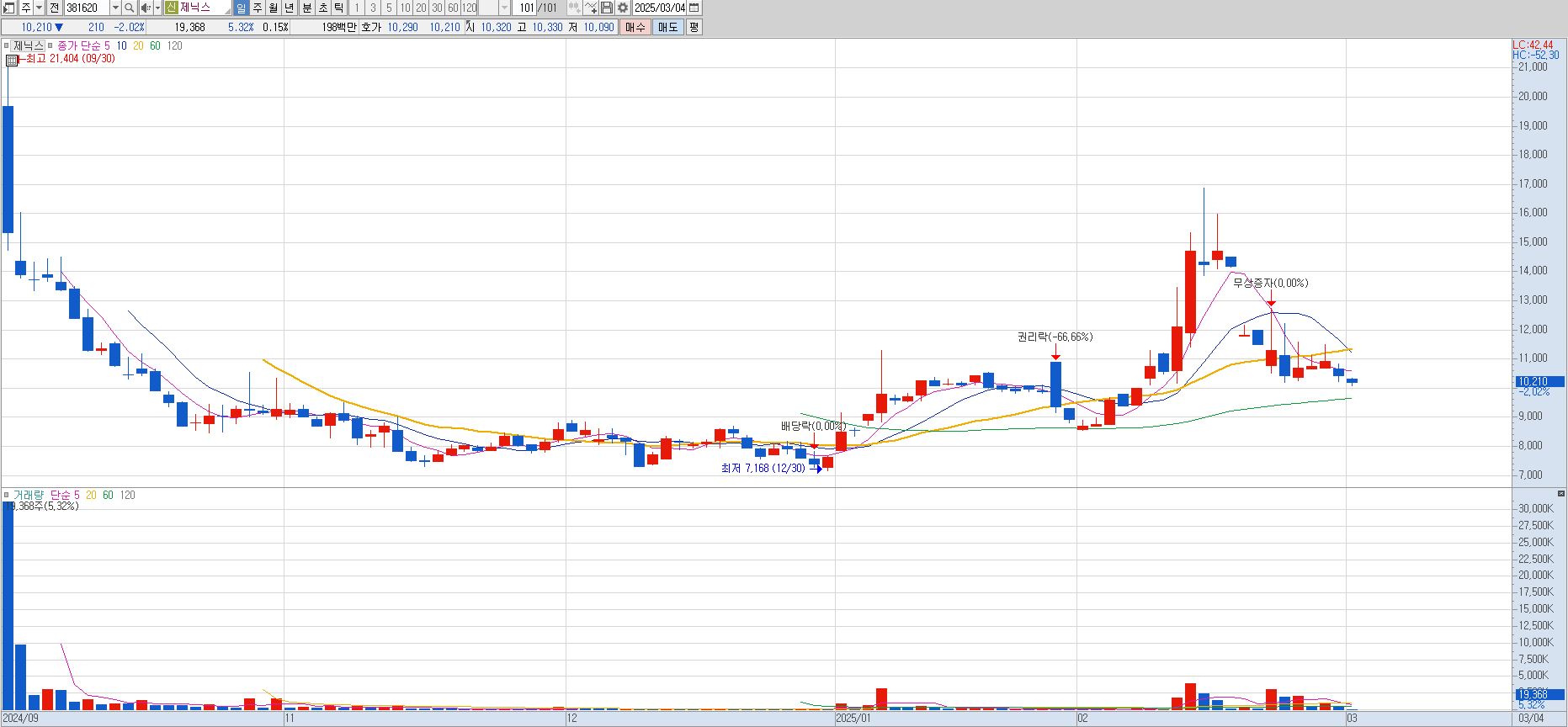1568x727 pixels.
Task: Click the green 신 badge icon
Action: [171, 8]
